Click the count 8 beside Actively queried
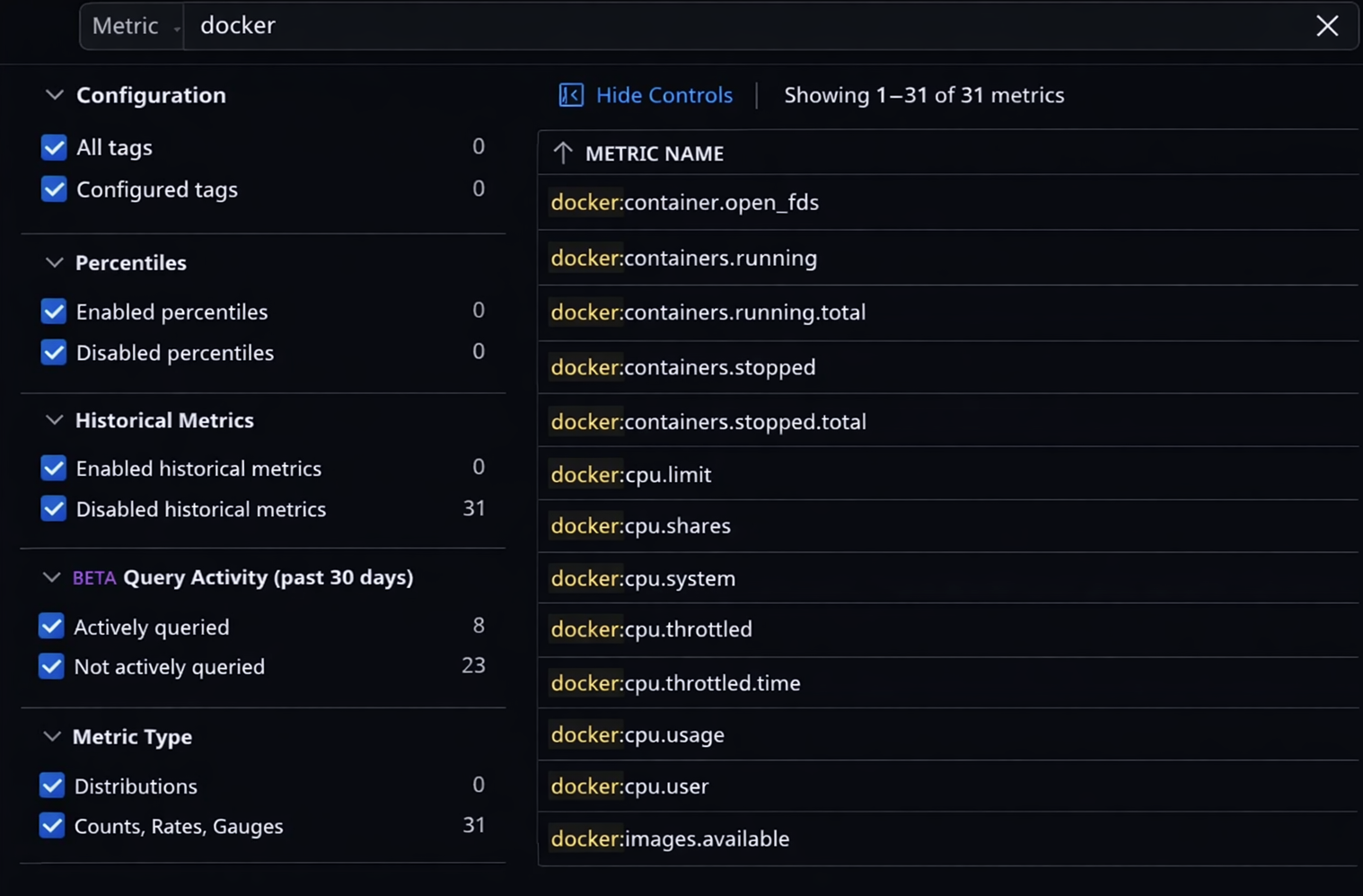This screenshot has height=896, width=1363. pyautogui.click(x=479, y=625)
